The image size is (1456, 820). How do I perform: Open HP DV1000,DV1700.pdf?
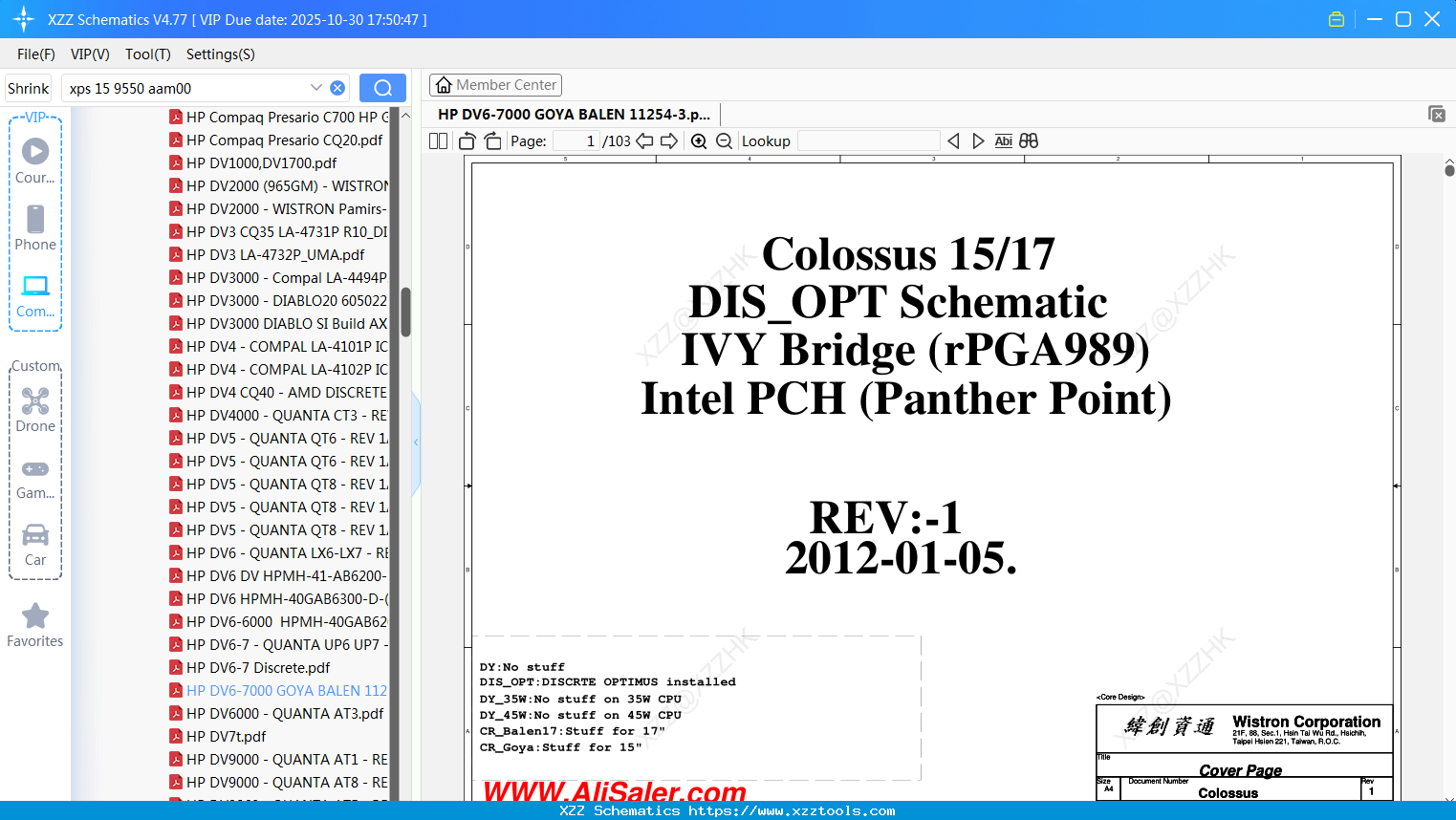[253, 162]
